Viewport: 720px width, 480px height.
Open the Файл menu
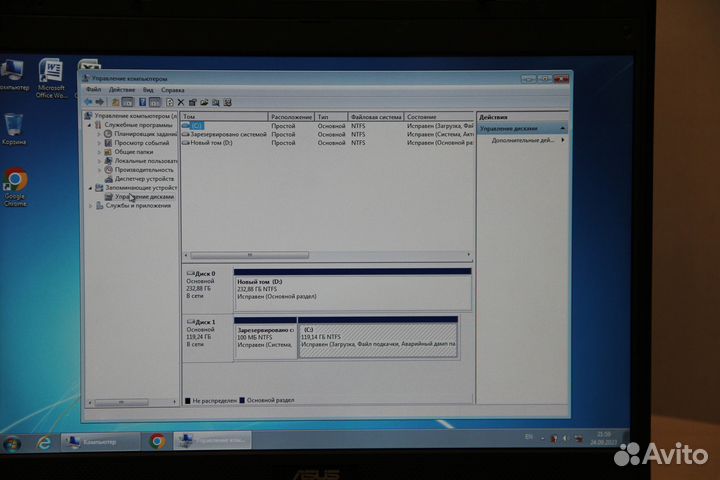(93, 90)
